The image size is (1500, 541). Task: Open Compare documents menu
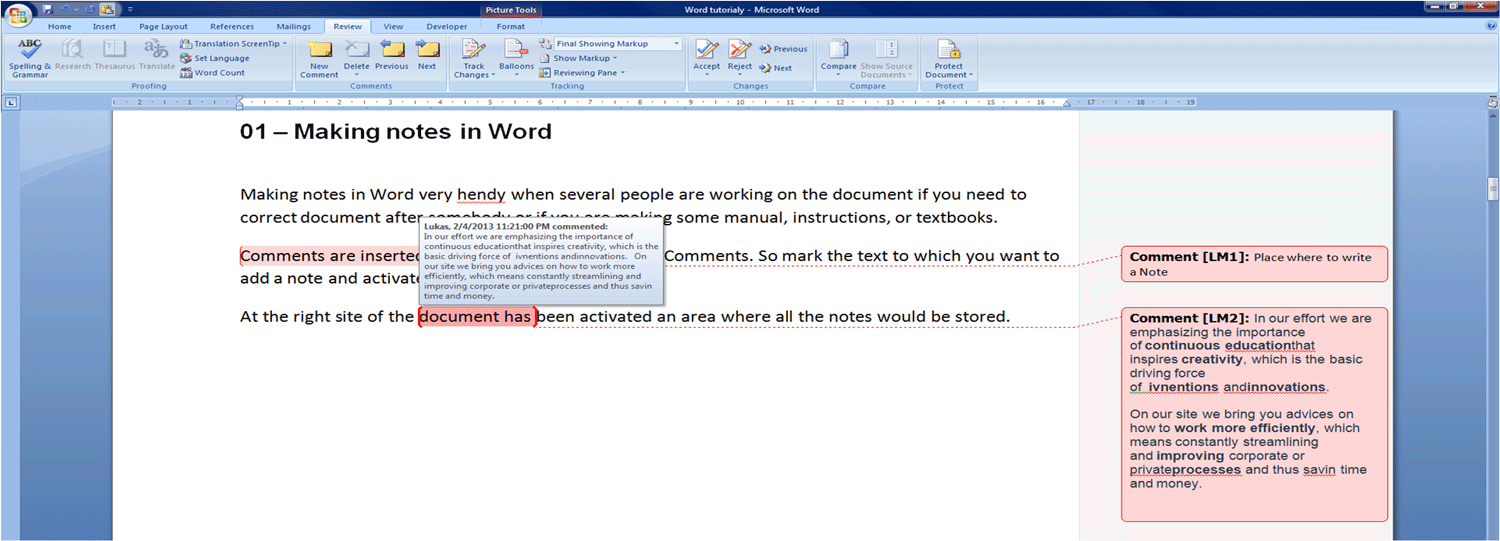pyautogui.click(x=838, y=59)
